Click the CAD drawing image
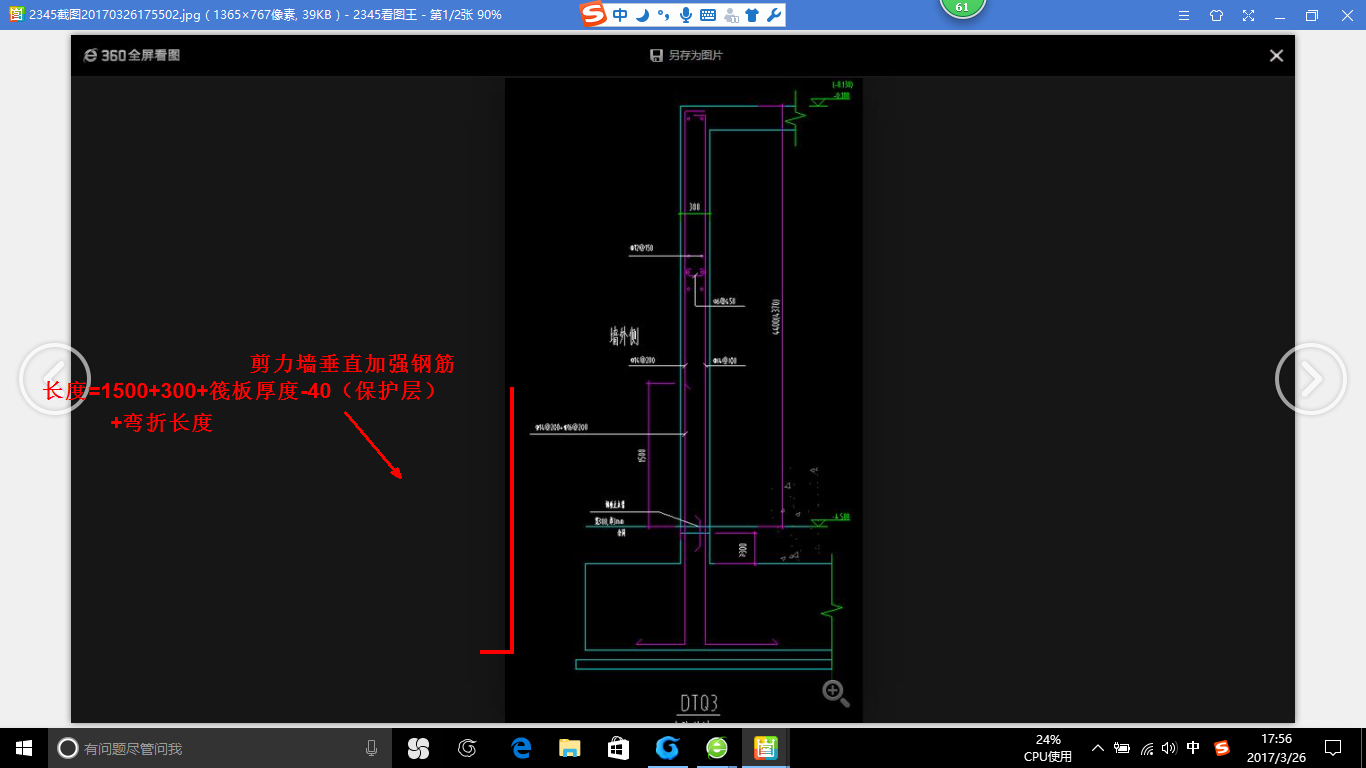The width and height of the screenshot is (1366, 768). [683, 400]
